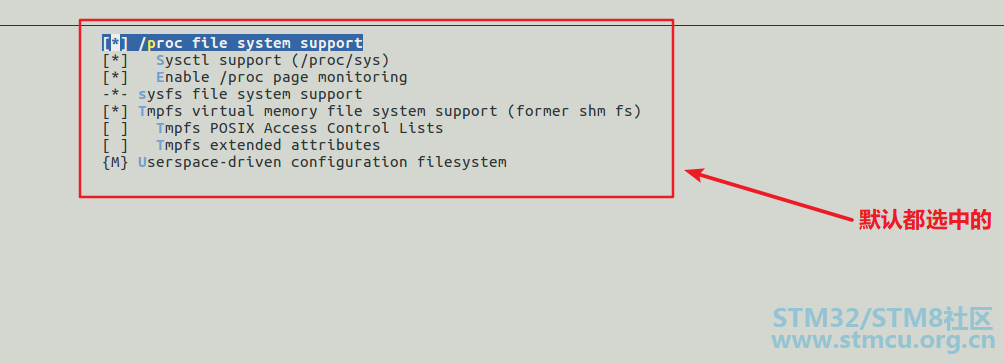Toggle the Tmpfs virtual memory checkbox
Viewport: 1004px width, 363px height.
[115, 111]
